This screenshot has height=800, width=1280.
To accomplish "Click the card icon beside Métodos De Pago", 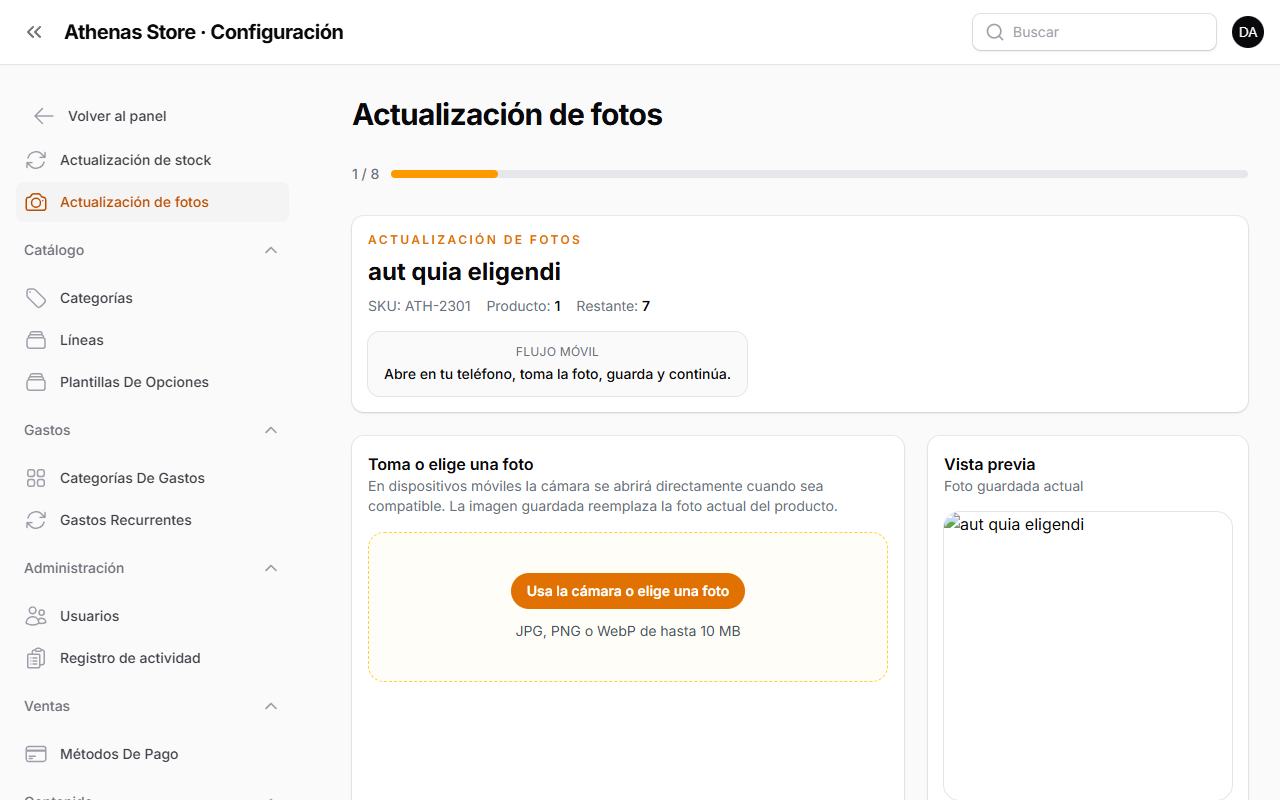I will point(36,754).
